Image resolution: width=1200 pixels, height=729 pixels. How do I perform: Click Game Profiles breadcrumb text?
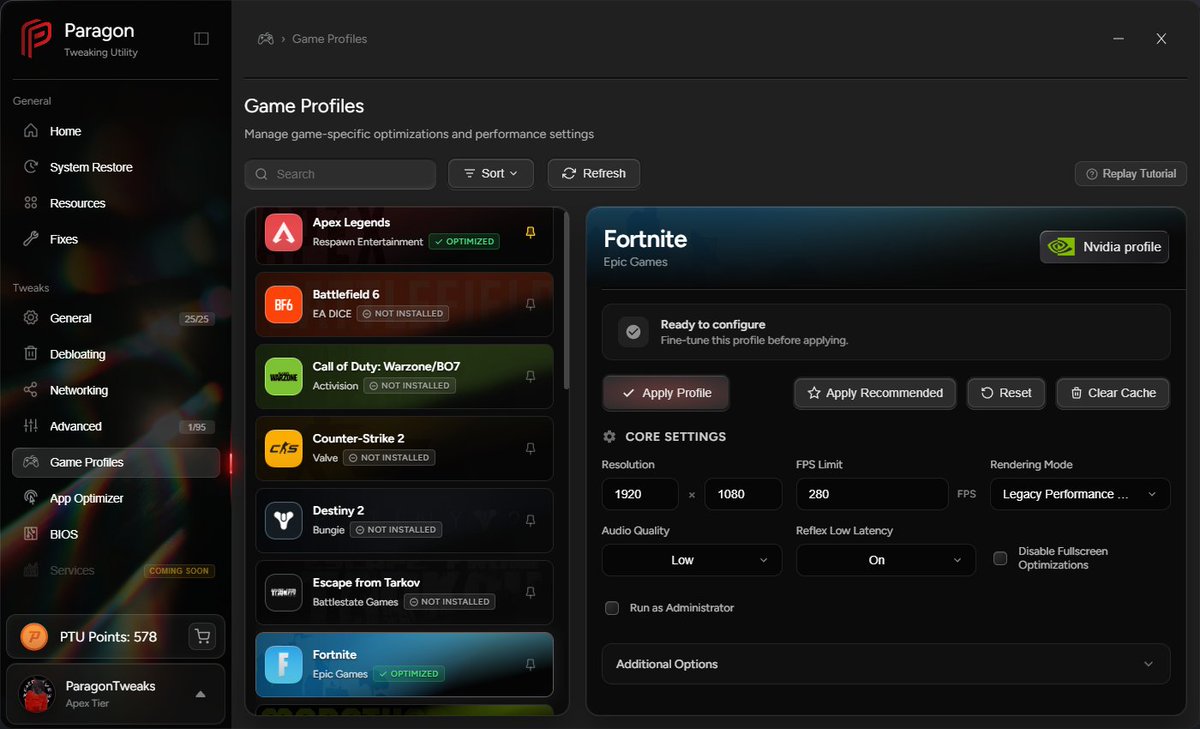click(x=329, y=39)
